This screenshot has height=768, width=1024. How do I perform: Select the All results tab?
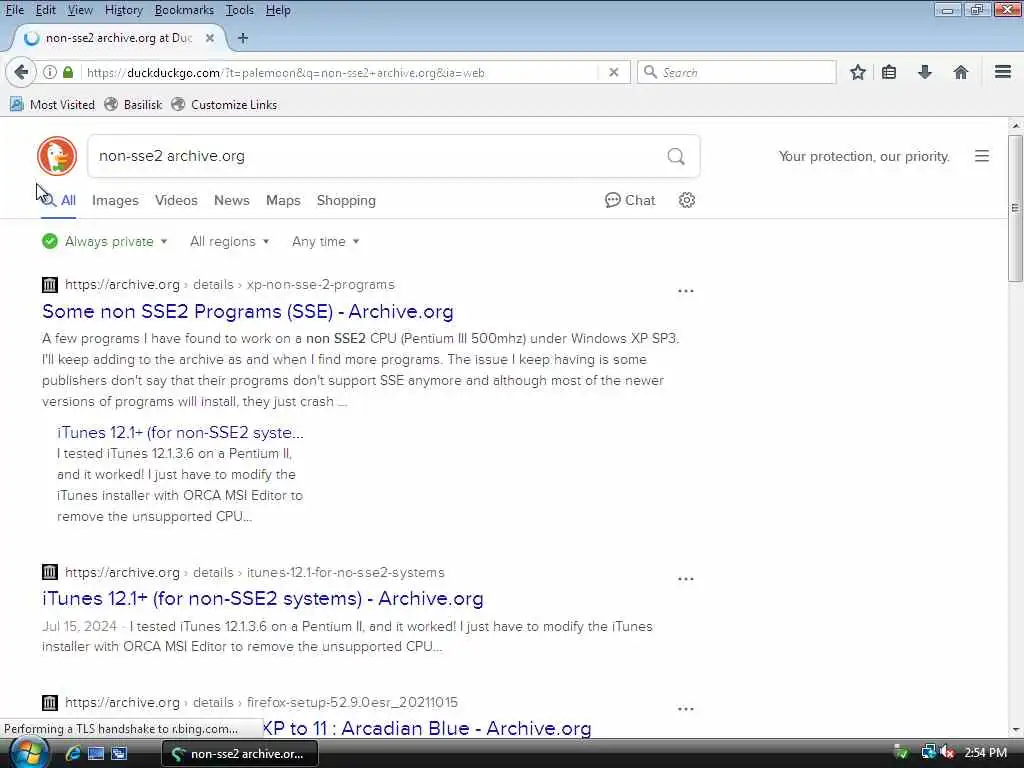59,200
